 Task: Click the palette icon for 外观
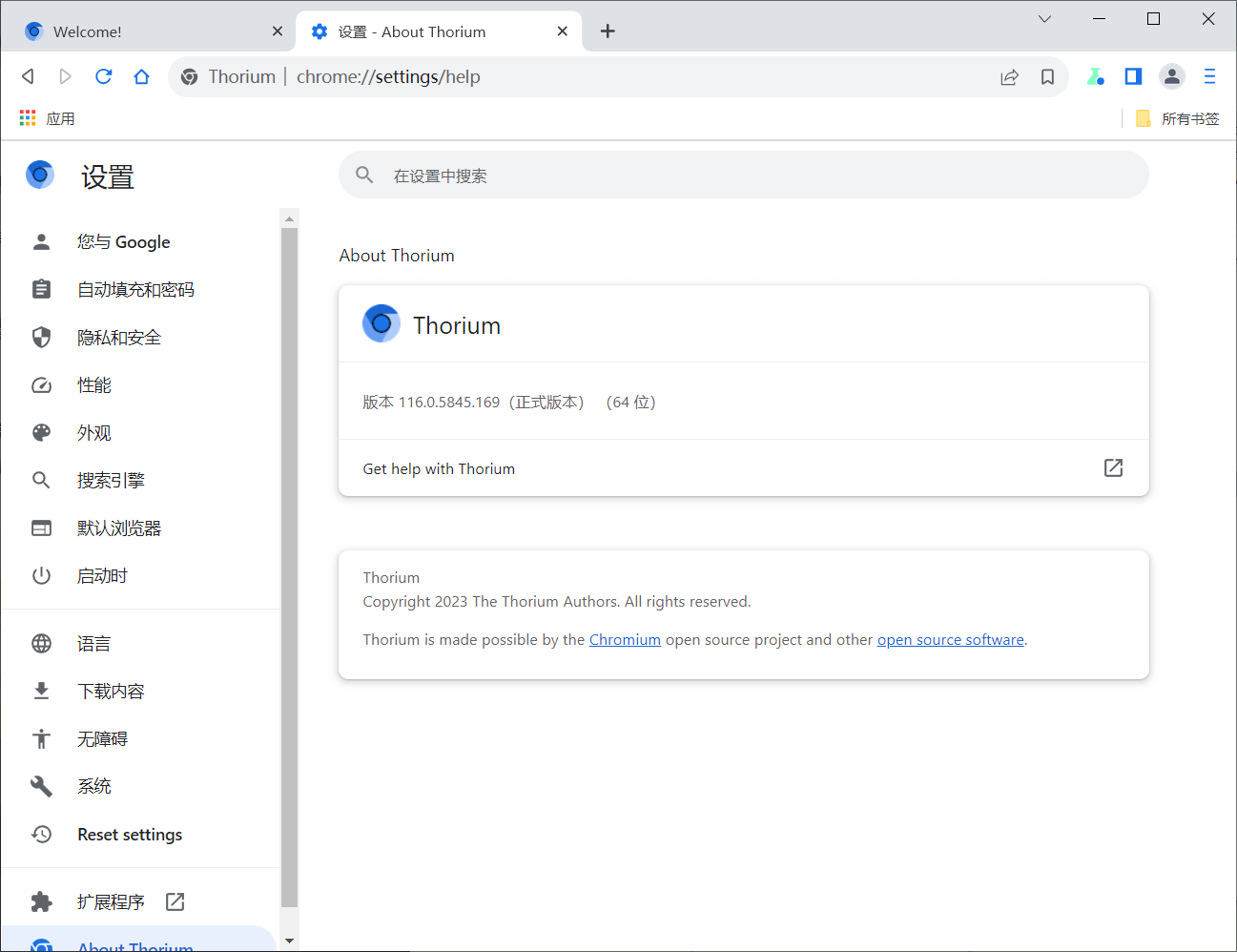(x=41, y=433)
